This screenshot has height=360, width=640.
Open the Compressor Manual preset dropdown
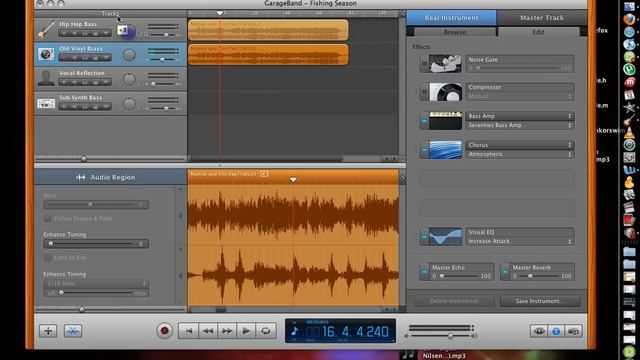coord(520,97)
